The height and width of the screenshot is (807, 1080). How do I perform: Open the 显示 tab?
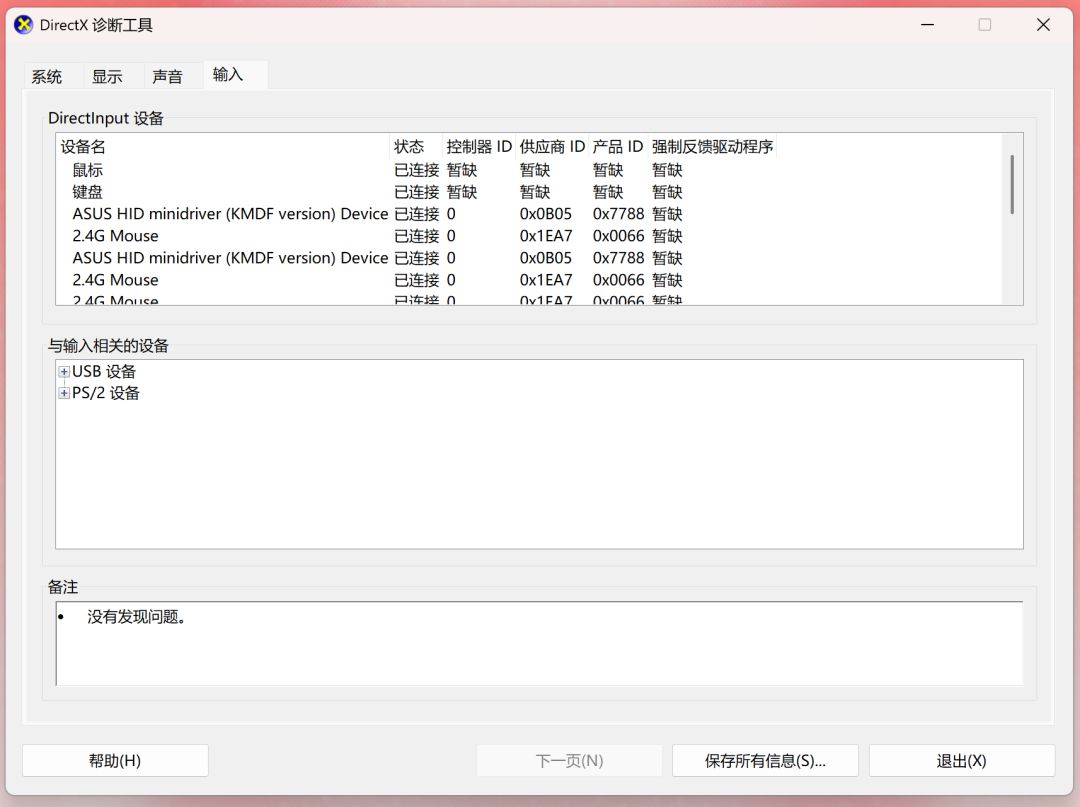coord(107,76)
